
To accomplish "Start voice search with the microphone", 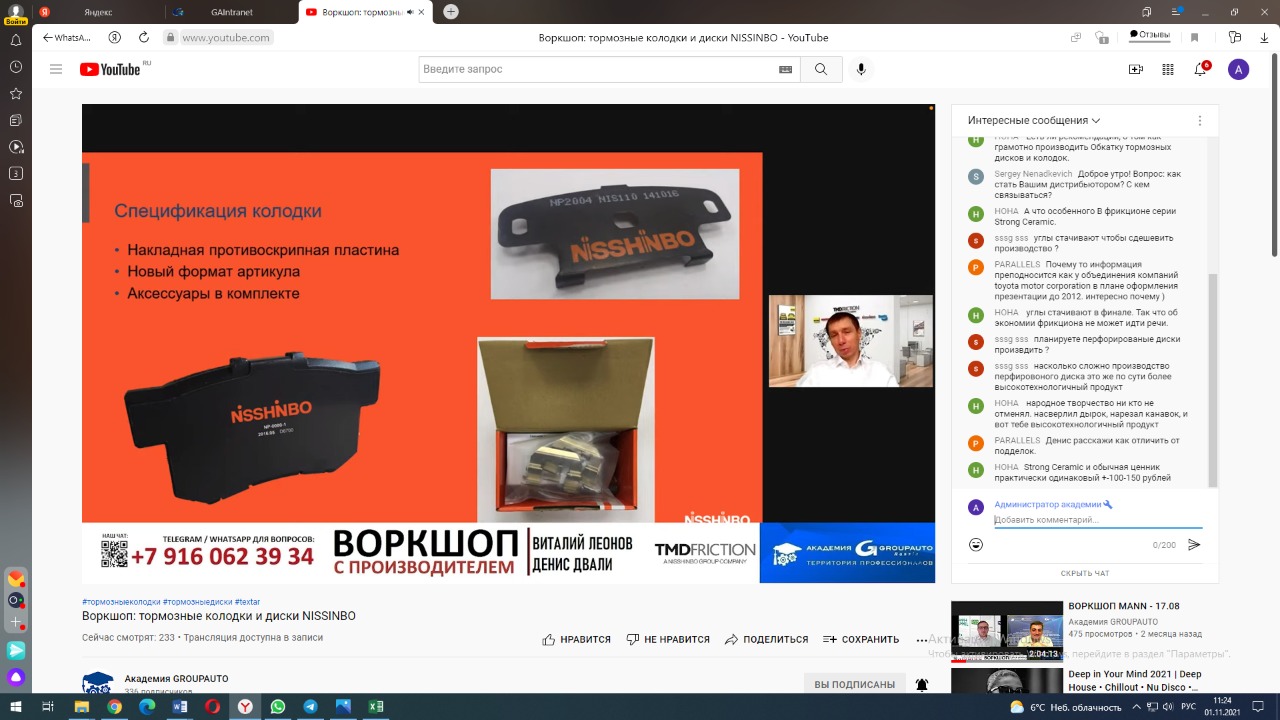I will [x=861, y=69].
